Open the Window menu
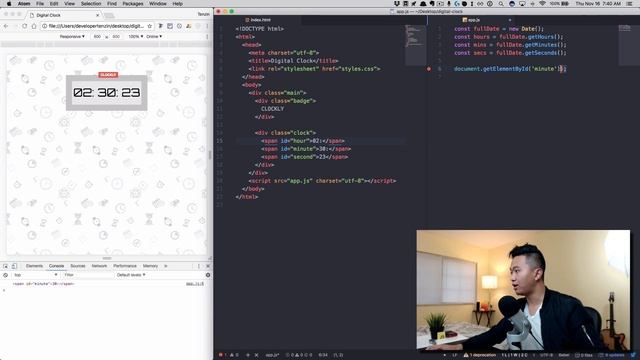The image size is (640, 360). 158,4
